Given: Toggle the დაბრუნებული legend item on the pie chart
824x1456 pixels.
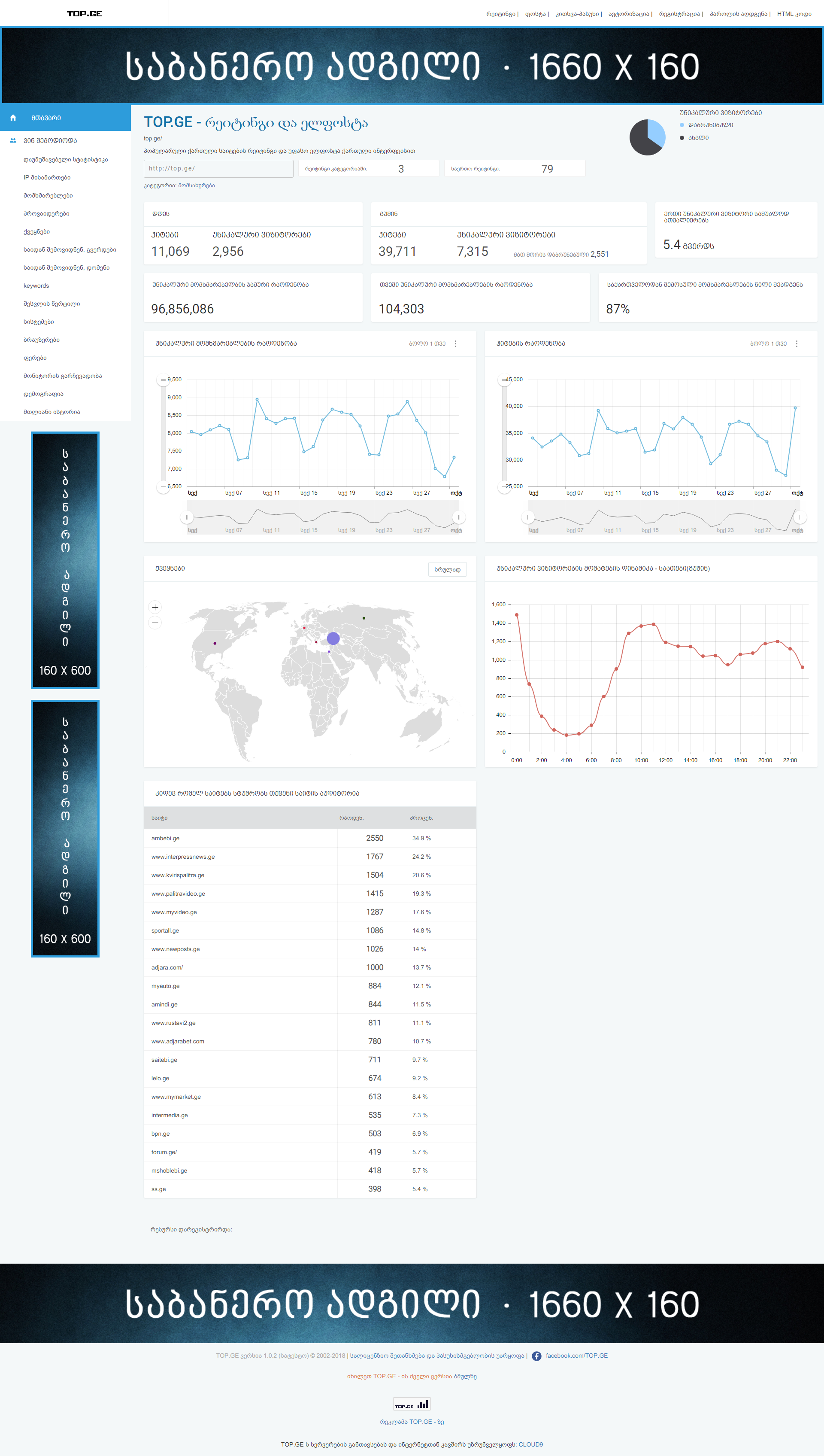Looking at the screenshot, I should pos(710,125).
